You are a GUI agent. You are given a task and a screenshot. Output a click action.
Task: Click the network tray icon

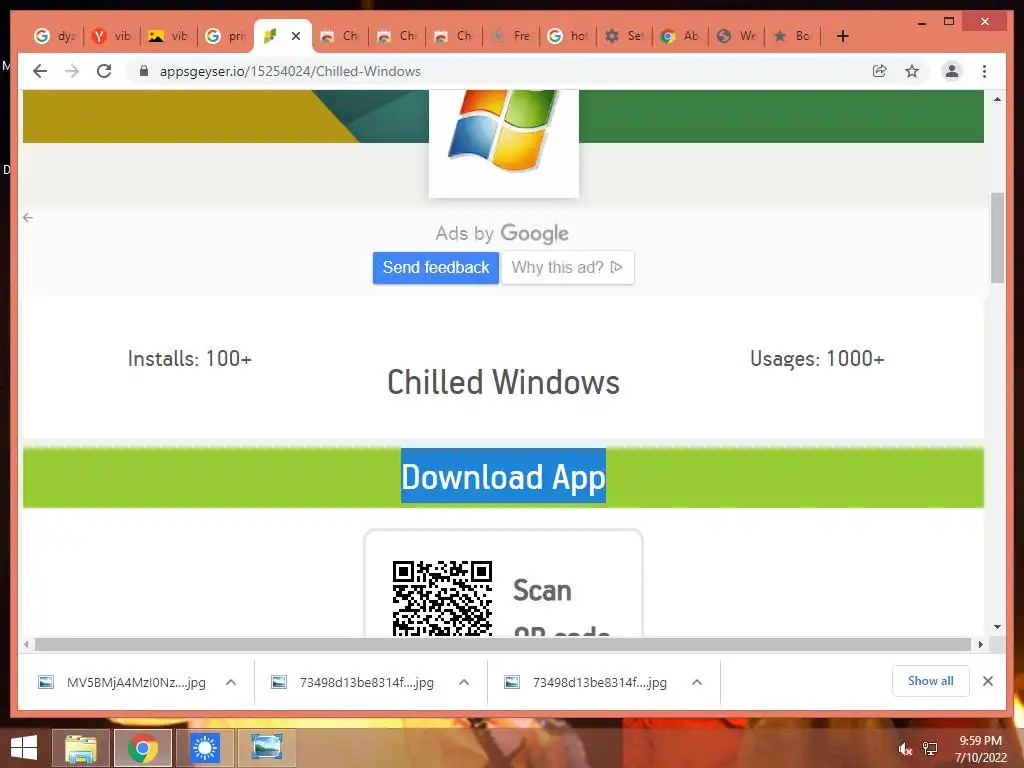click(x=930, y=749)
